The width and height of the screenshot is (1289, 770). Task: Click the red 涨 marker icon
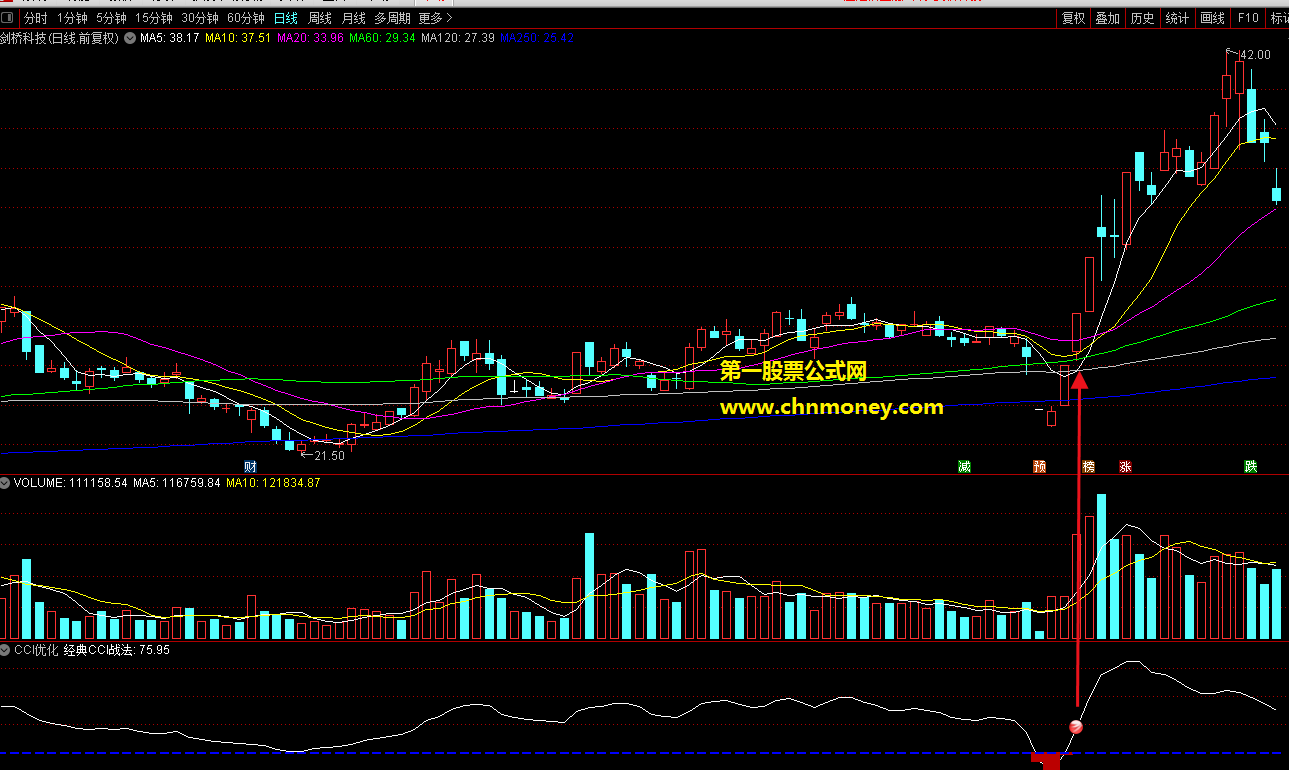coord(1125,466)
